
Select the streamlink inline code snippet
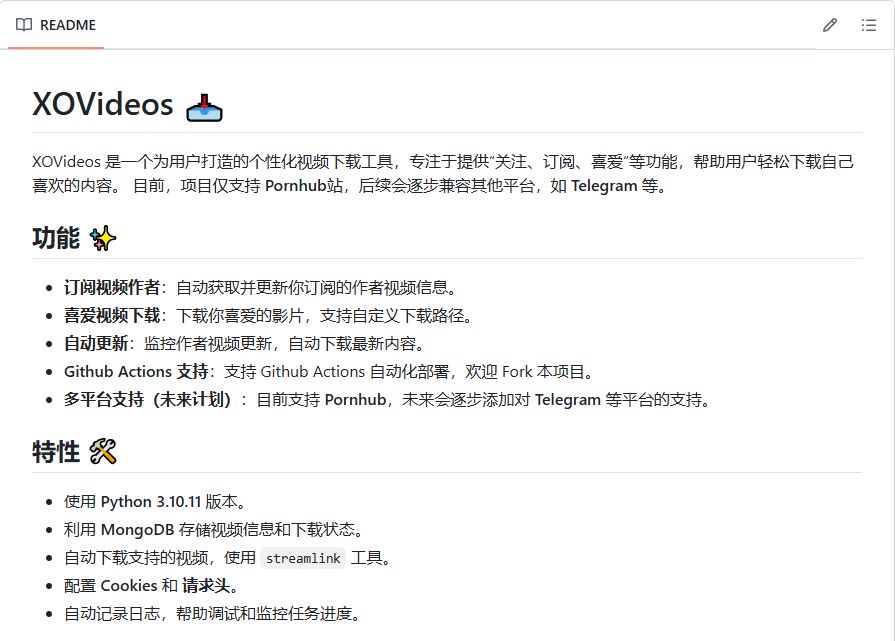(x=303, y=558)
